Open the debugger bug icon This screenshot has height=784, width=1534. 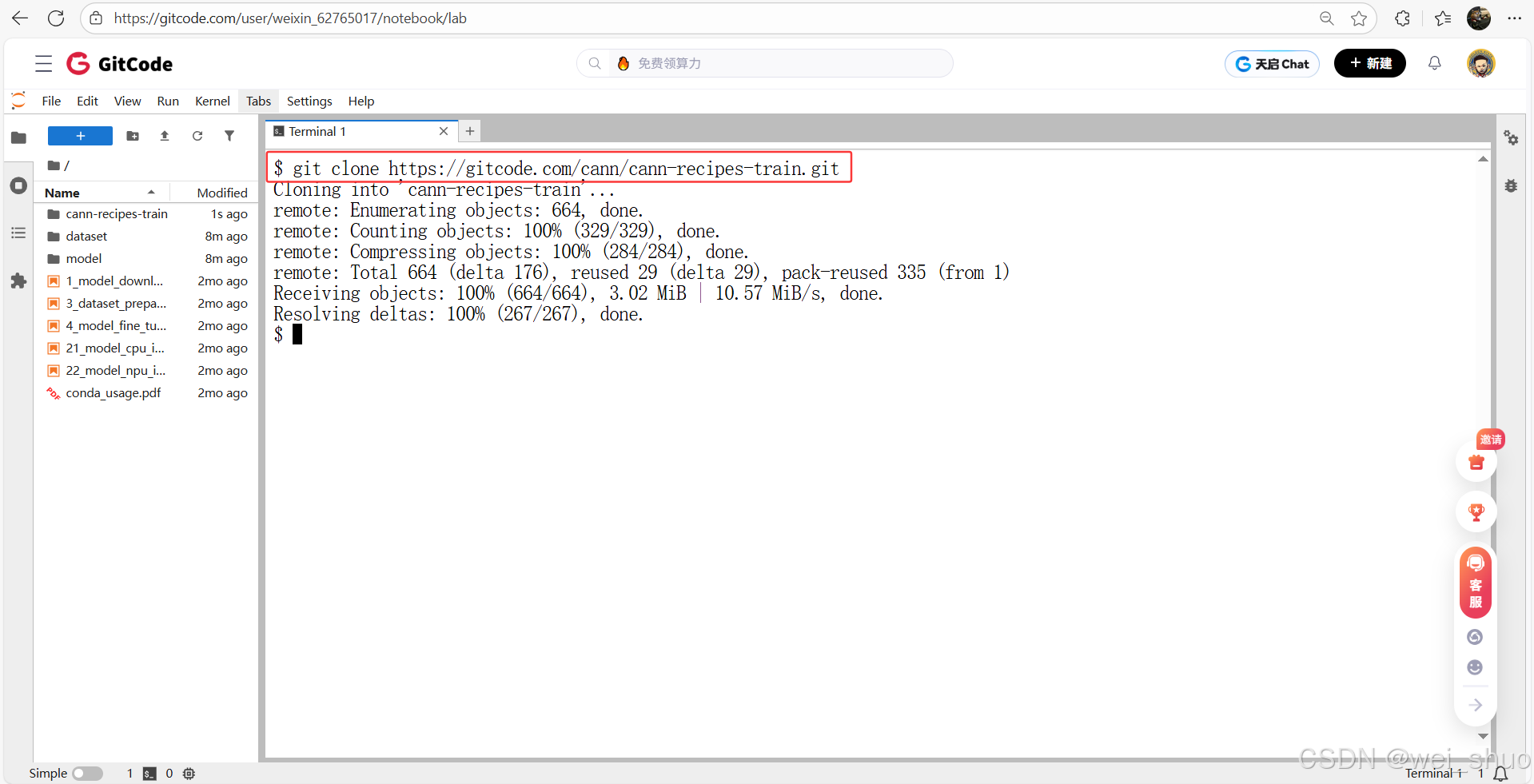click(x=1511, y=185)
